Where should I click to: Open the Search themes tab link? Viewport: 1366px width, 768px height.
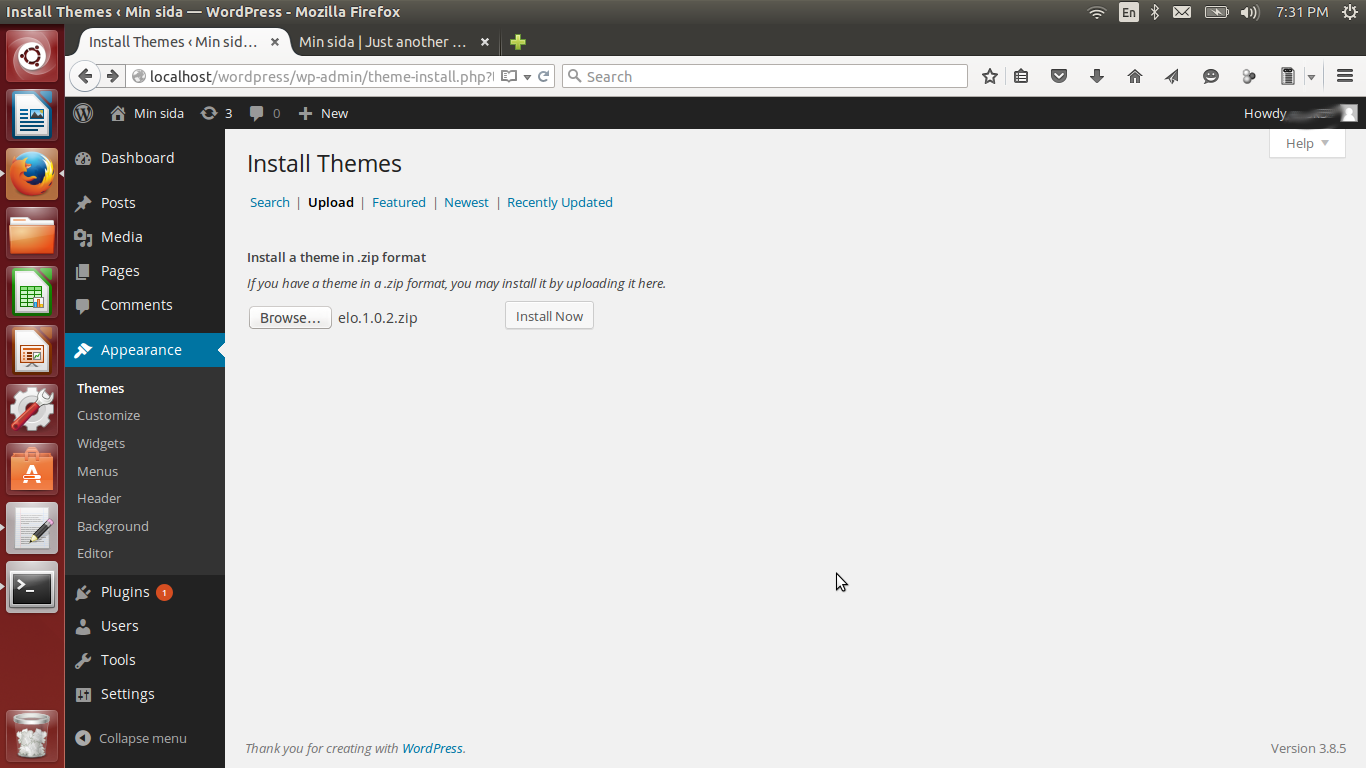tap(270, 202)
